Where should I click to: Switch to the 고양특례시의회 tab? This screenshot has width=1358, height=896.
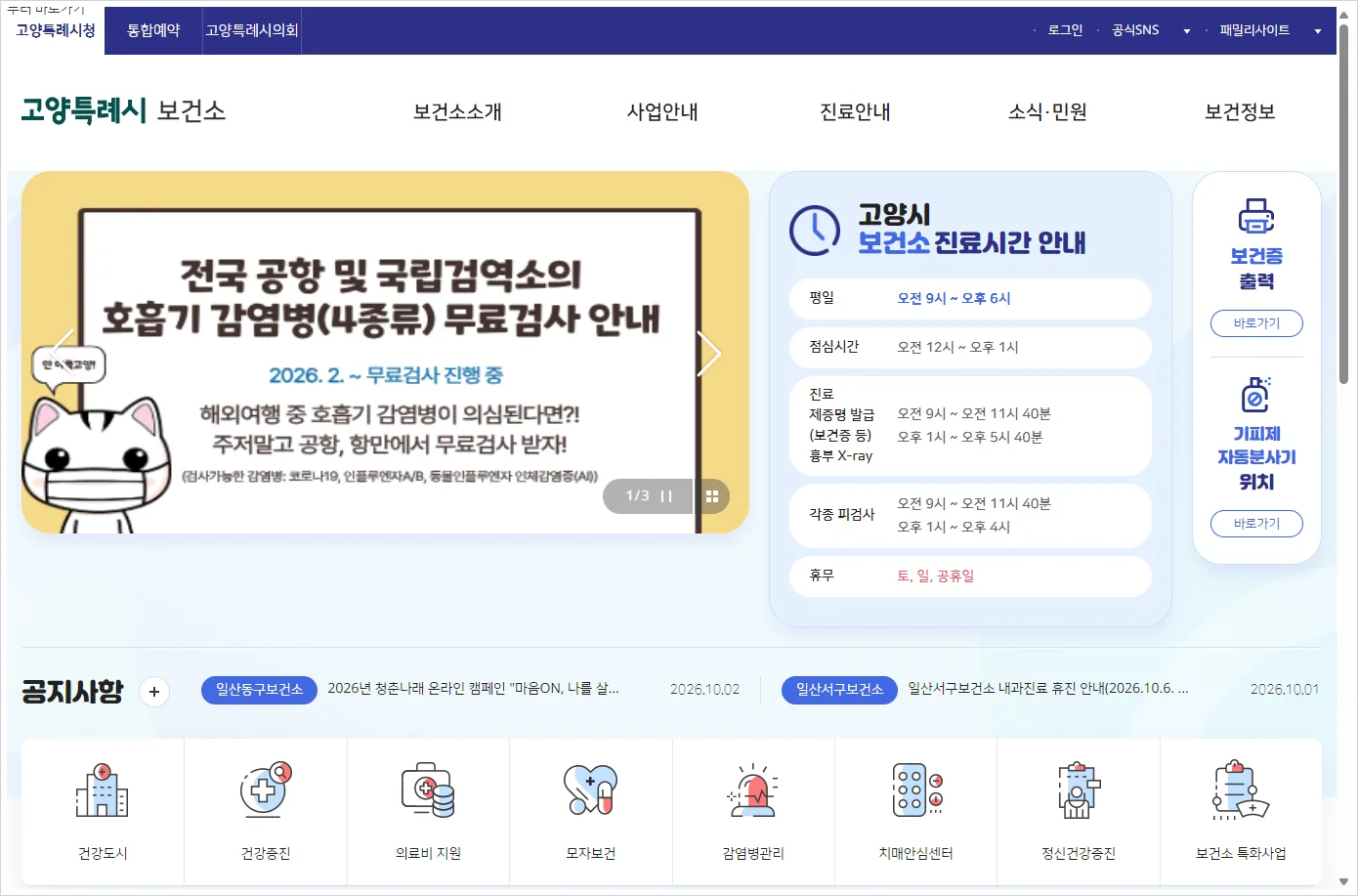point(252,30)
